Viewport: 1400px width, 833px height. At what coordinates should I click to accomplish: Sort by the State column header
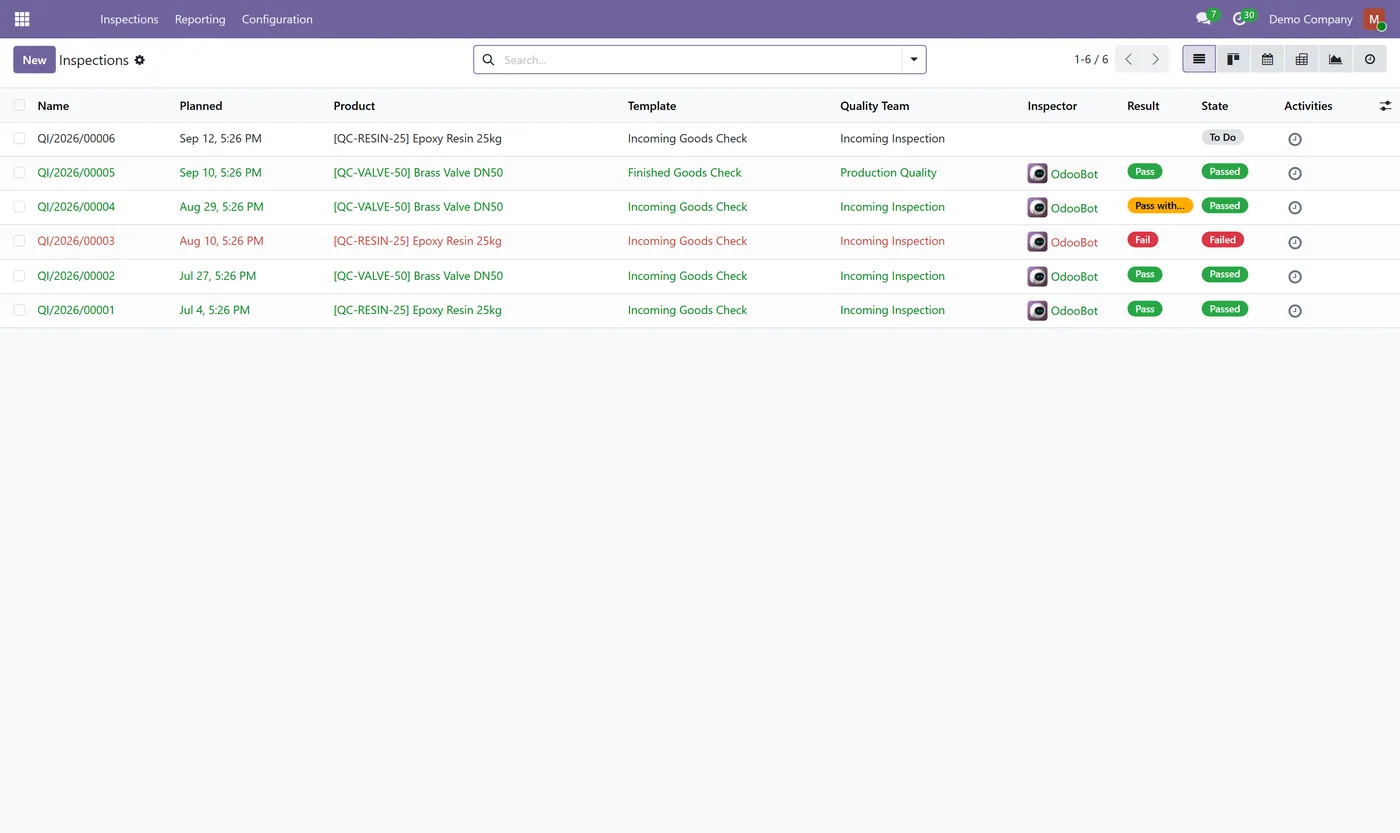tap(1215, 106)
